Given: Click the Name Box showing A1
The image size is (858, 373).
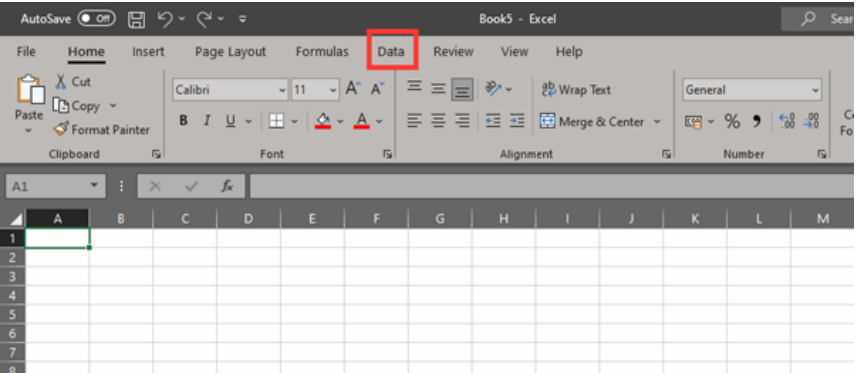Looking at the screenshot, I should point(55,186).
